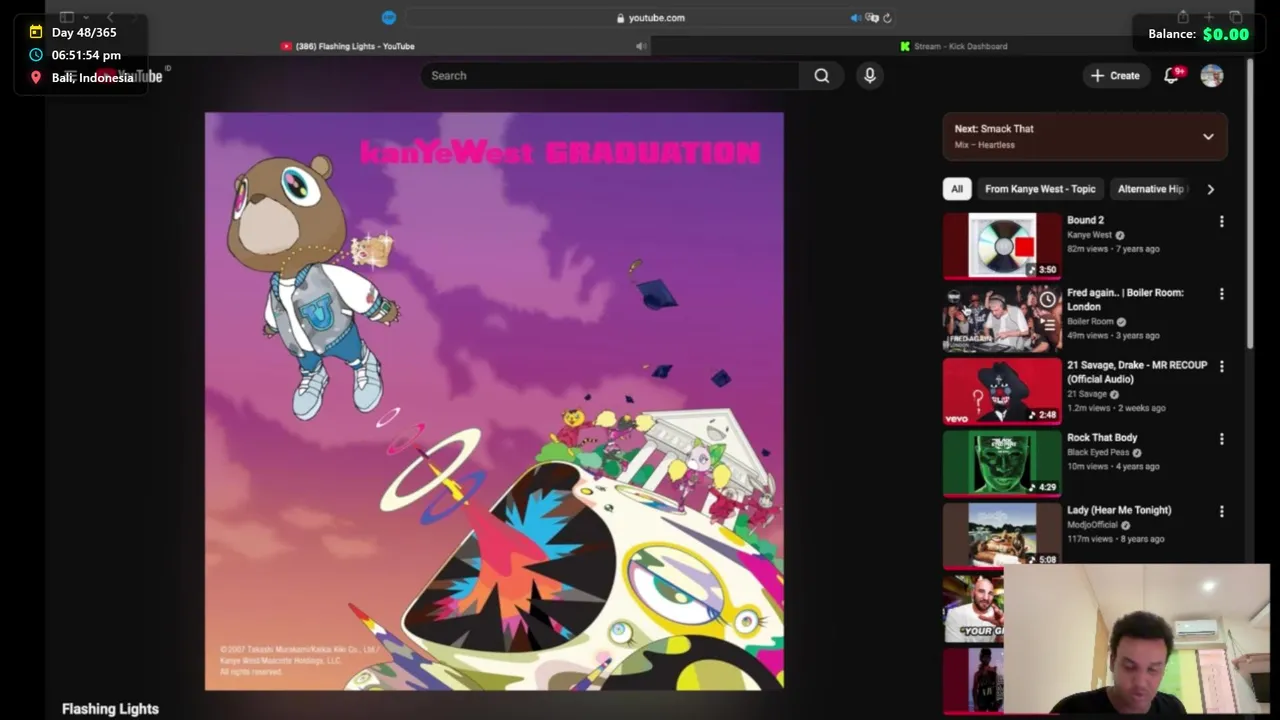Click the Flashing Lights video title text
The width and height of the screenshot is (1280, 720).
pos(110,708)
